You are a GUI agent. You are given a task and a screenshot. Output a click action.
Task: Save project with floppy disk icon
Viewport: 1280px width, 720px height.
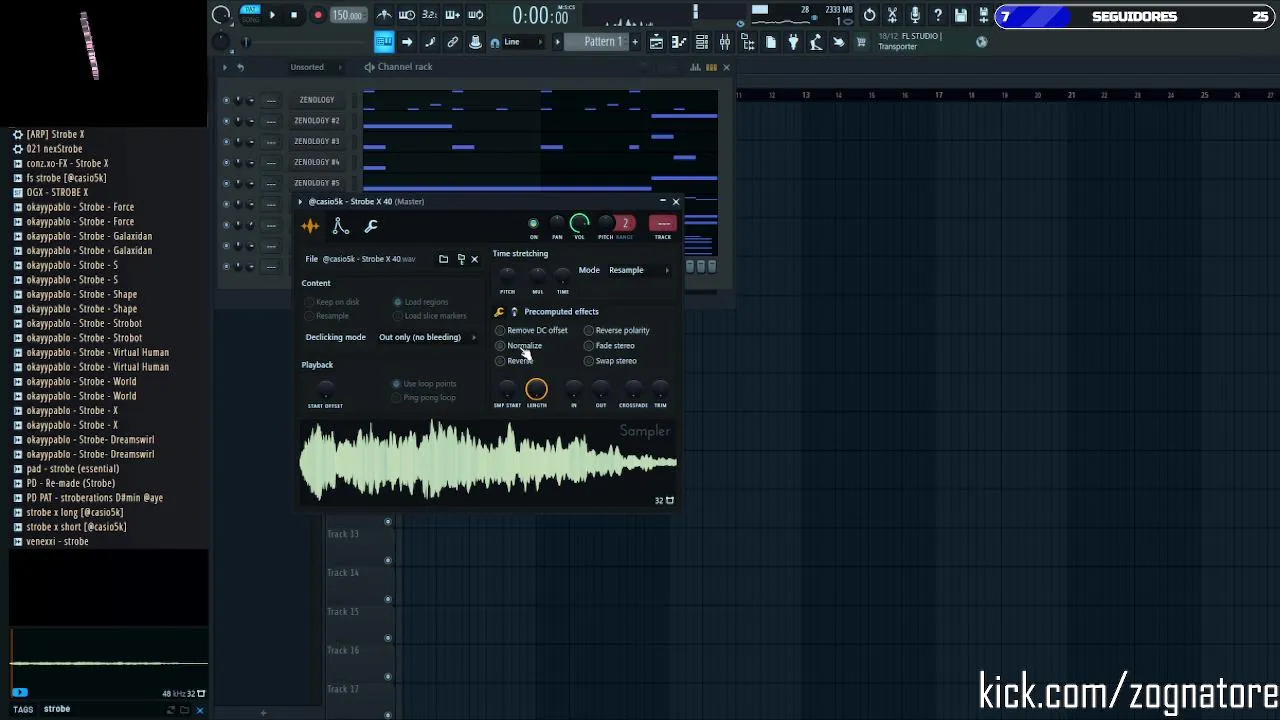point(961,15)
